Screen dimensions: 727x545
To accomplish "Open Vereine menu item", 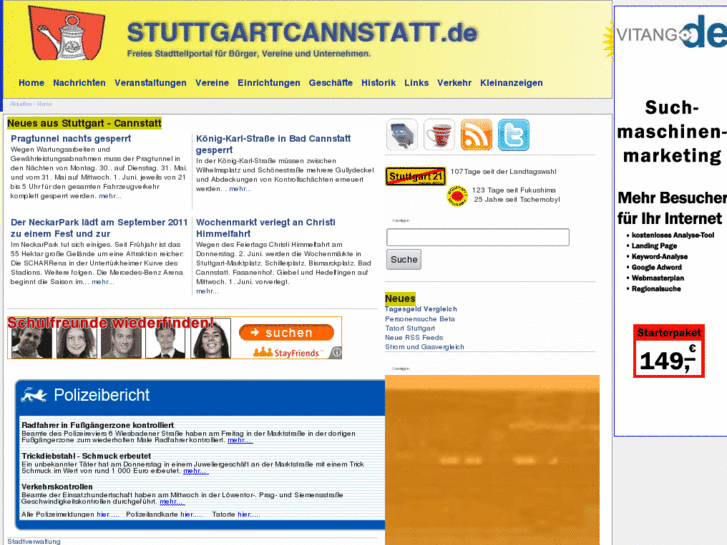I will (212, 83).
